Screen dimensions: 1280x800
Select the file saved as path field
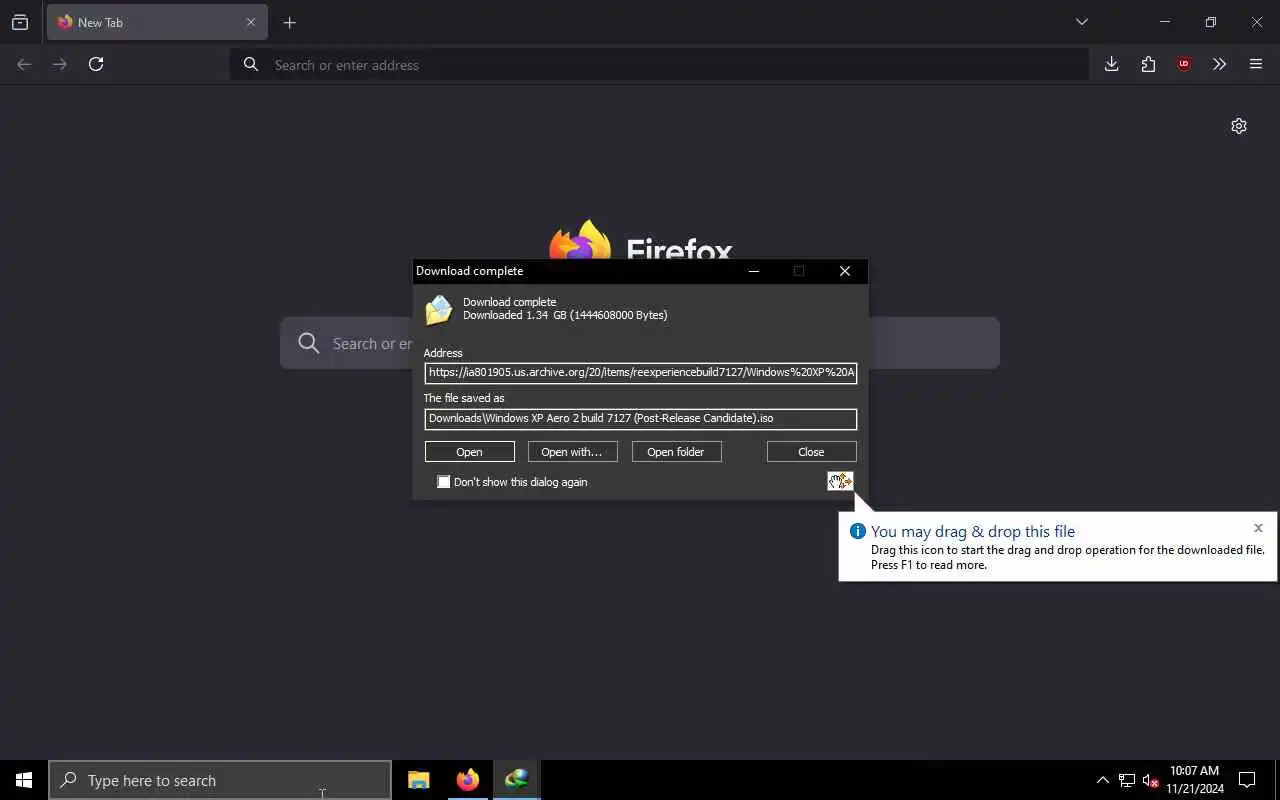[641, 419]
